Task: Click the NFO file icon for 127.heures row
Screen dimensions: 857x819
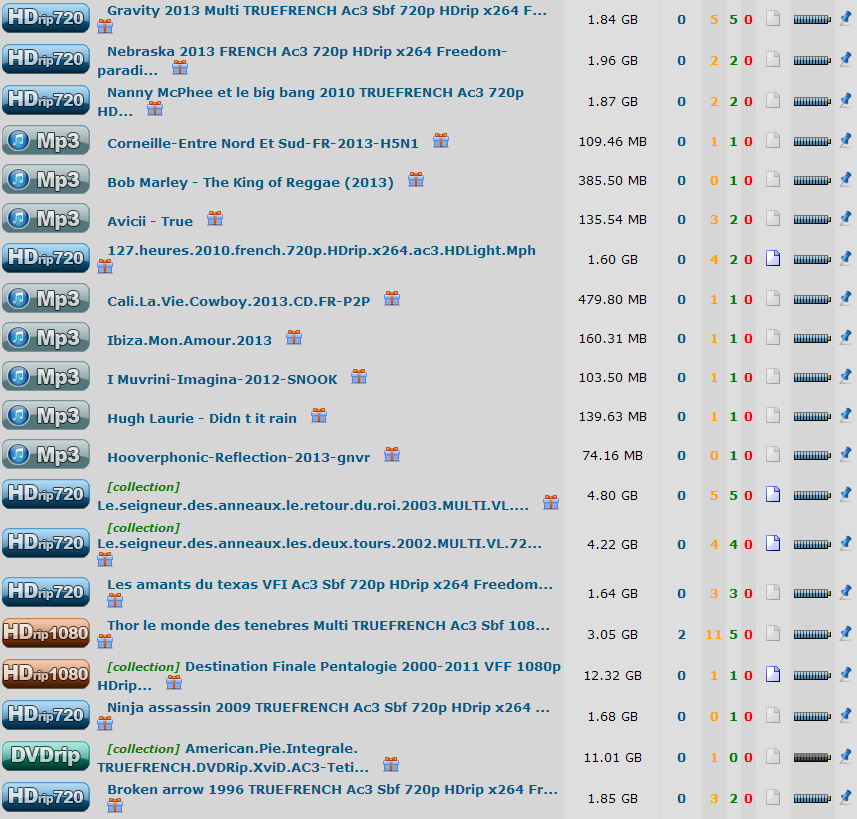Action: (773, 258)
